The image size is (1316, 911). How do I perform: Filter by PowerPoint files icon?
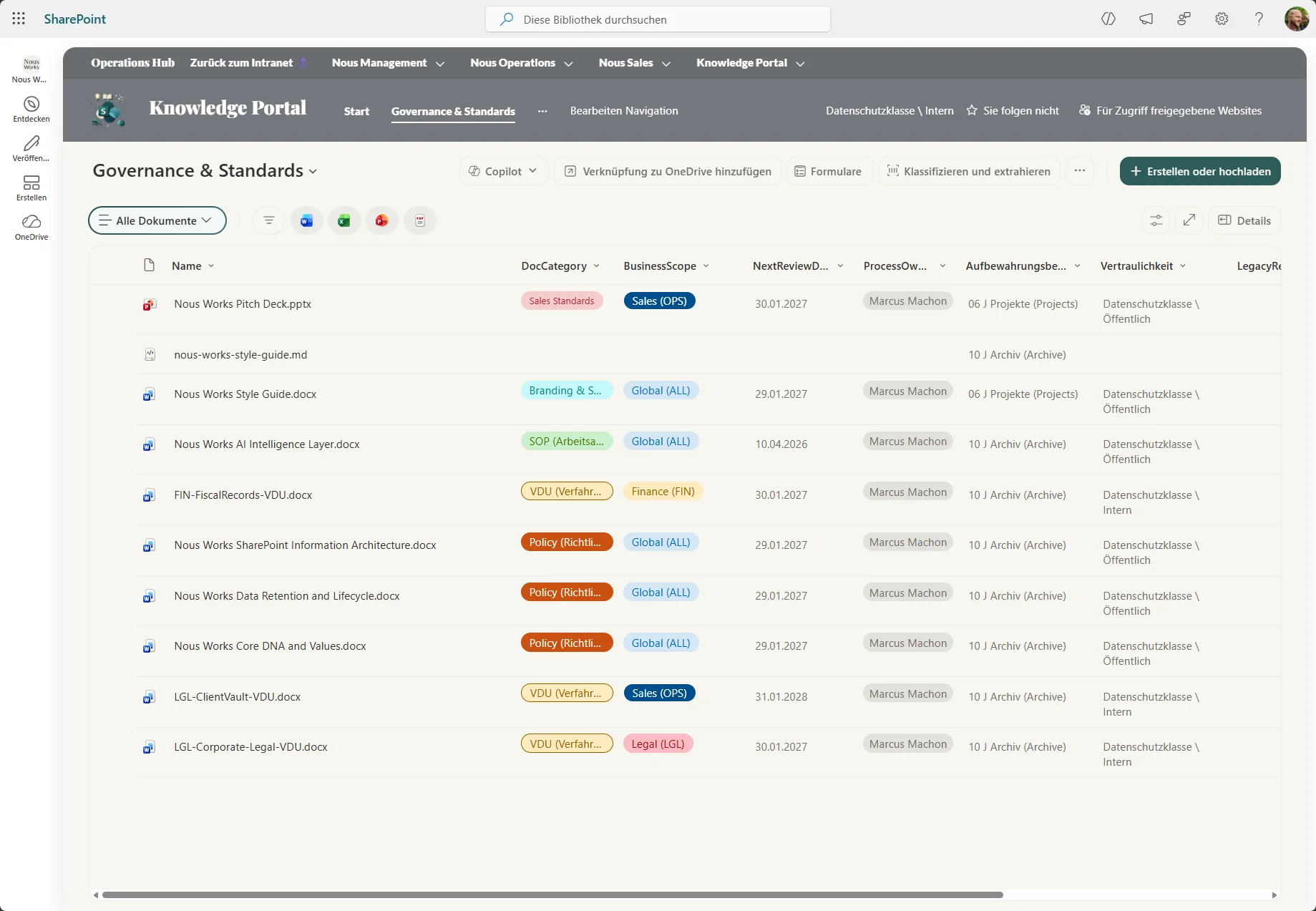pos(382,220)
